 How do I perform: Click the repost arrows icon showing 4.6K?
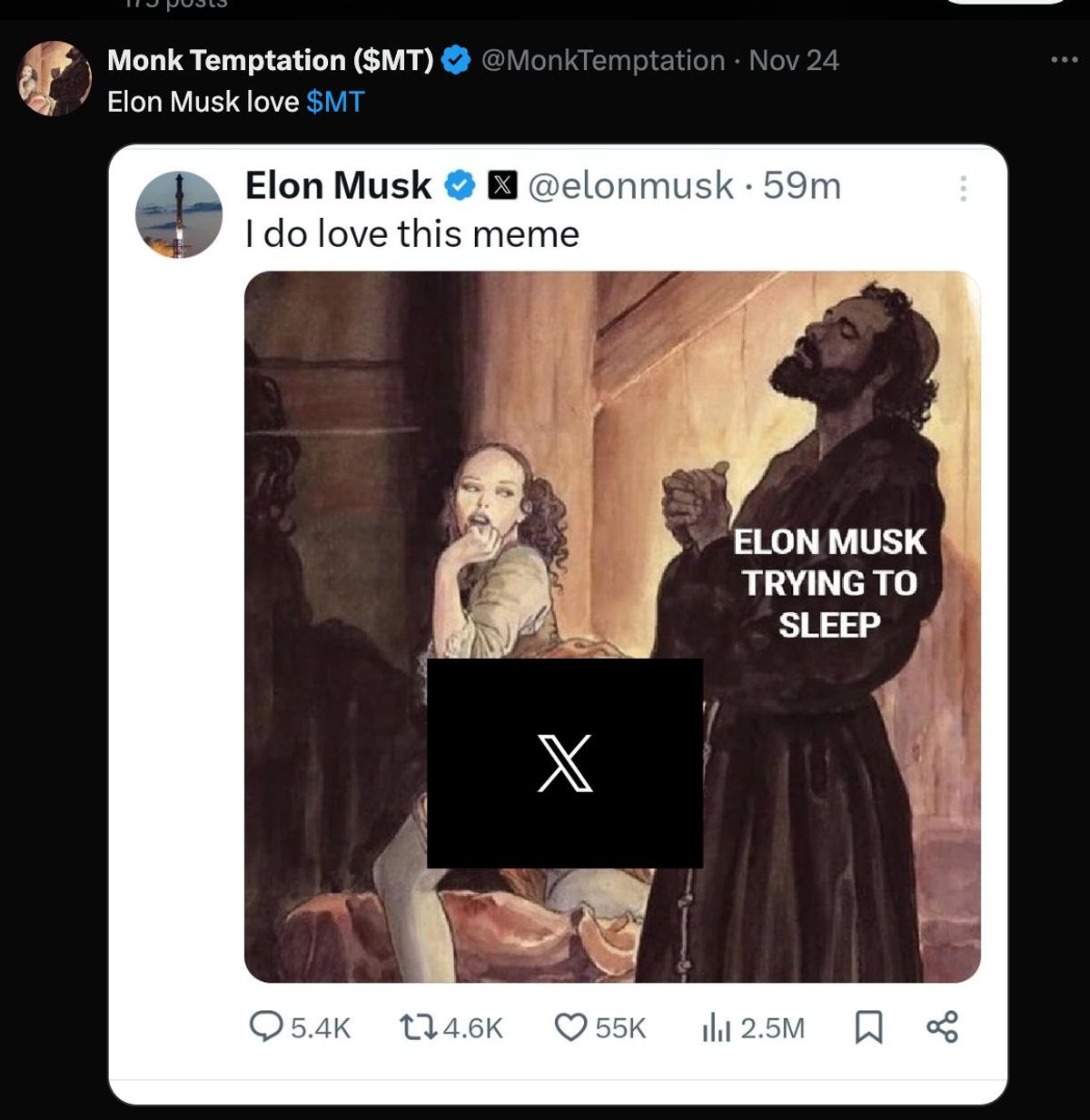(x=417, y=1027)
